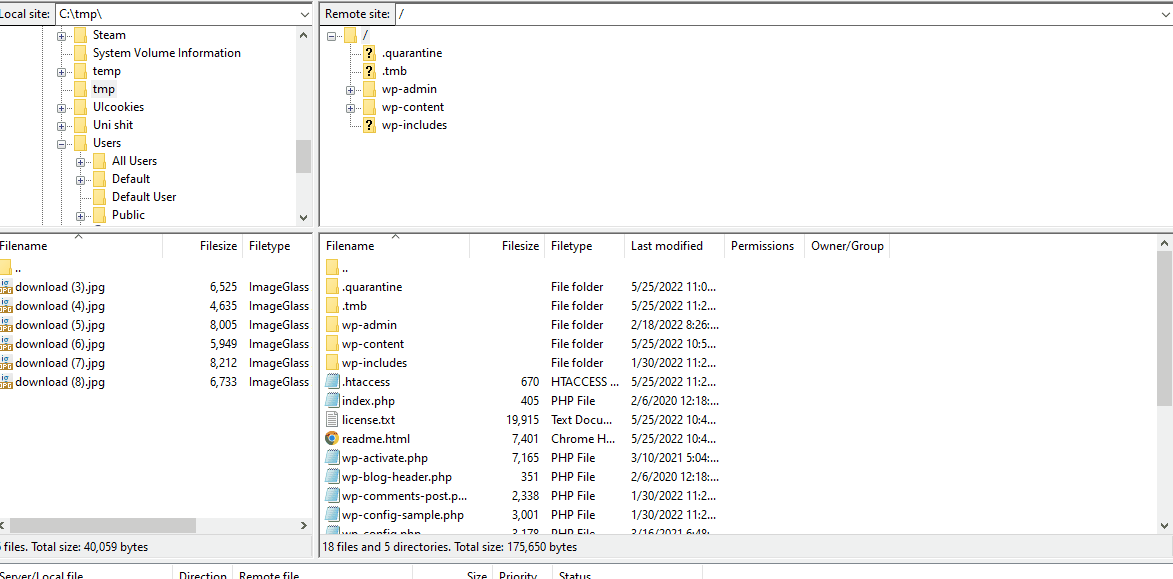Select System Volume Information in local tree
Image resolution: width=1173 pixels, height=579 pixels.
167,53
